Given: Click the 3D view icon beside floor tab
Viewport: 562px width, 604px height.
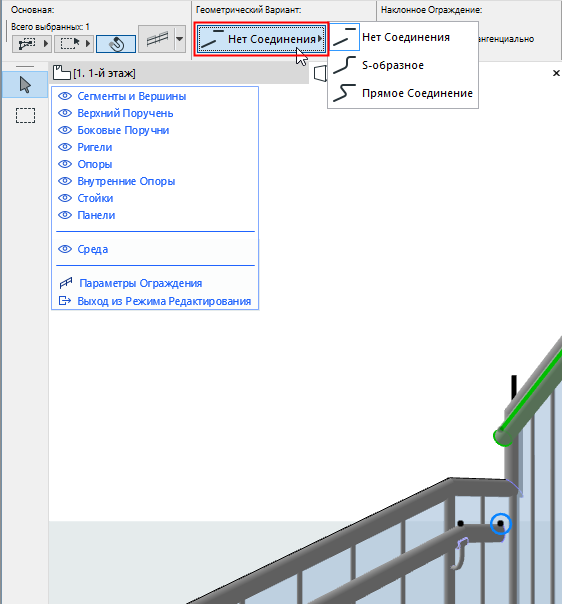Looking at the screenshot, I should point(320,73).
